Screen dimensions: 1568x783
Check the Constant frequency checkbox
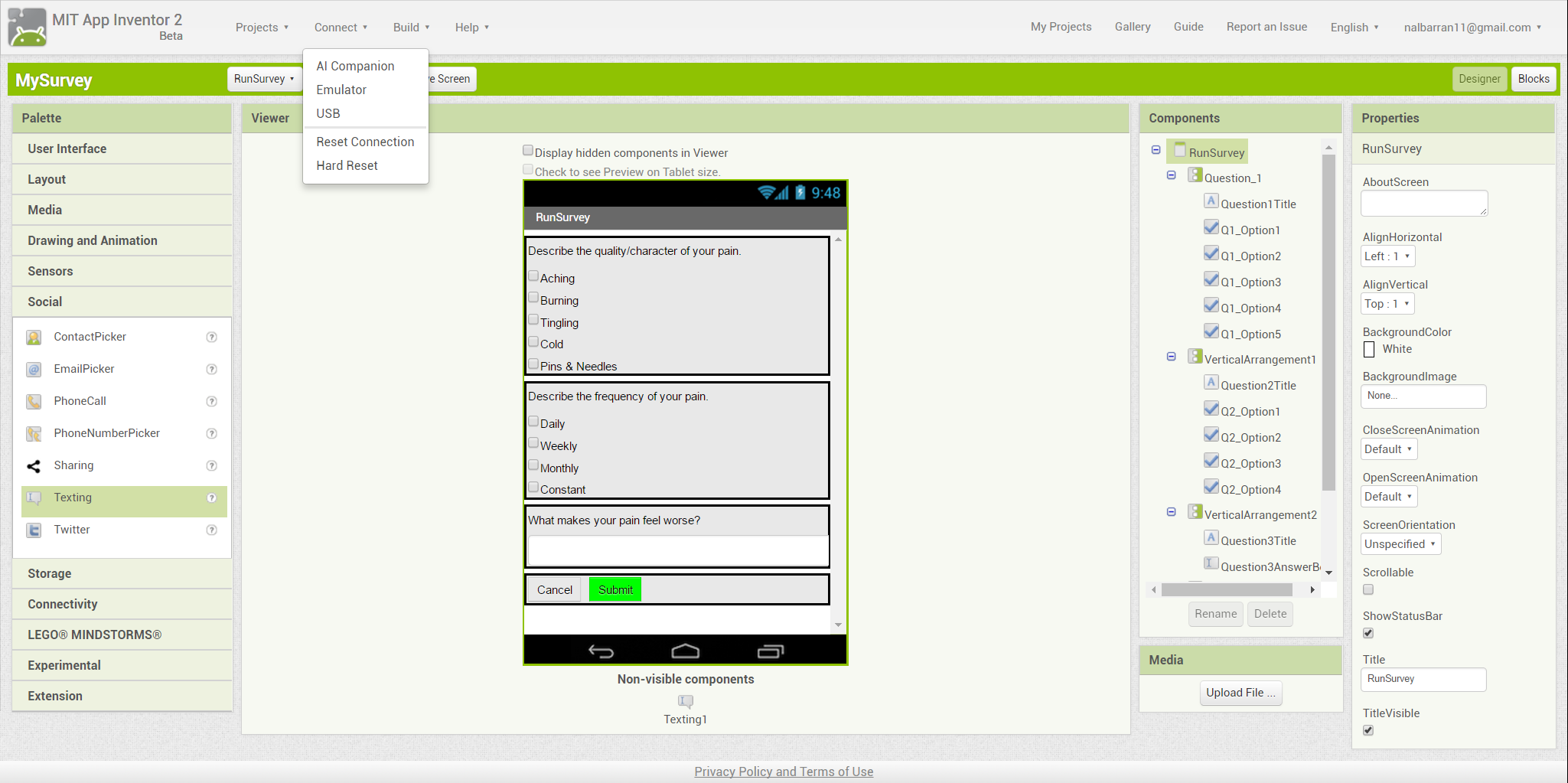click(x=533, y=488)
